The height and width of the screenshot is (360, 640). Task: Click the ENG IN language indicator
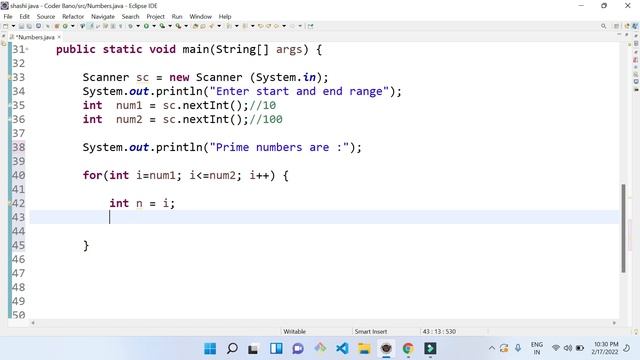[x=537, y=348]
